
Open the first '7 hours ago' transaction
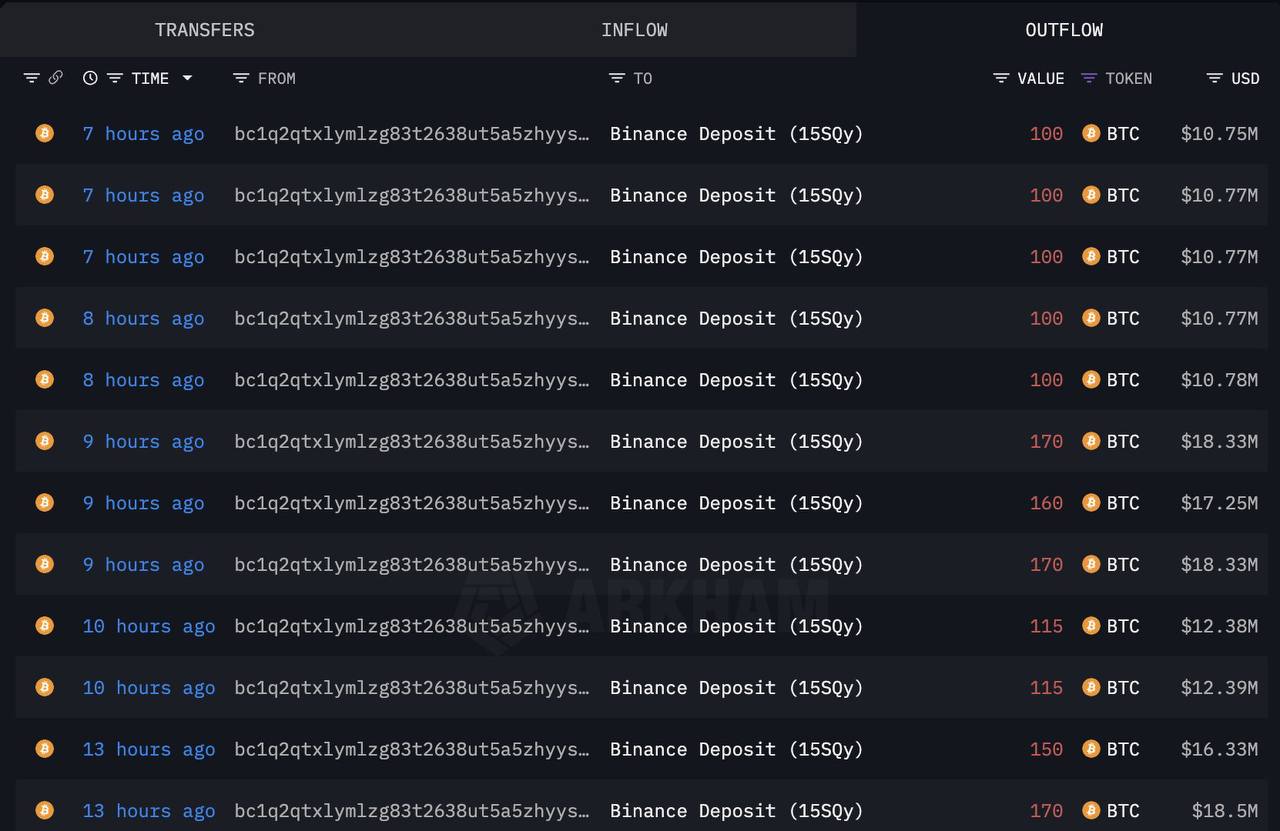click(x=143, y=134)
